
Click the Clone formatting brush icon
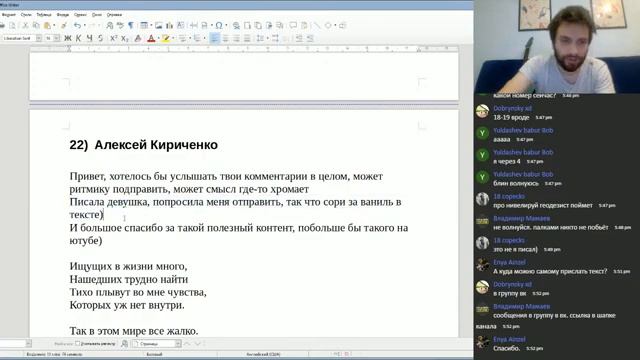[x=64, y=25]
